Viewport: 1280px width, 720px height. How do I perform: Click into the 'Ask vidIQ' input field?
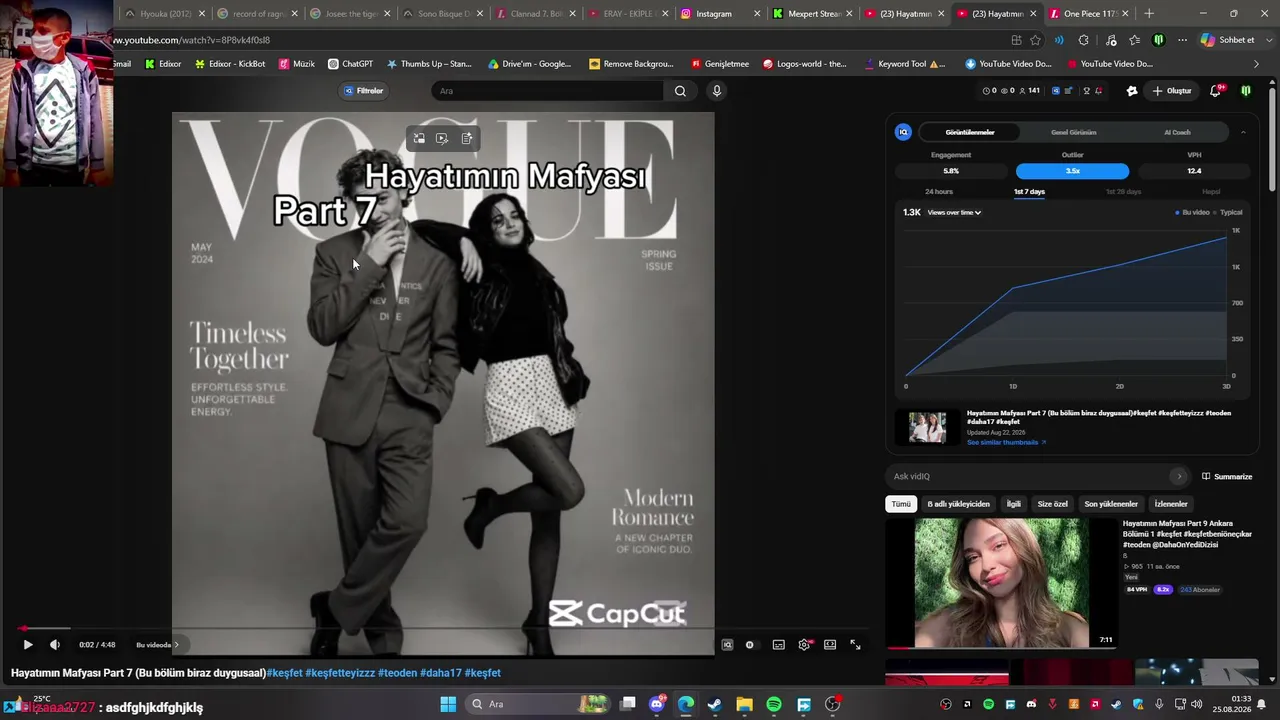1028,476
